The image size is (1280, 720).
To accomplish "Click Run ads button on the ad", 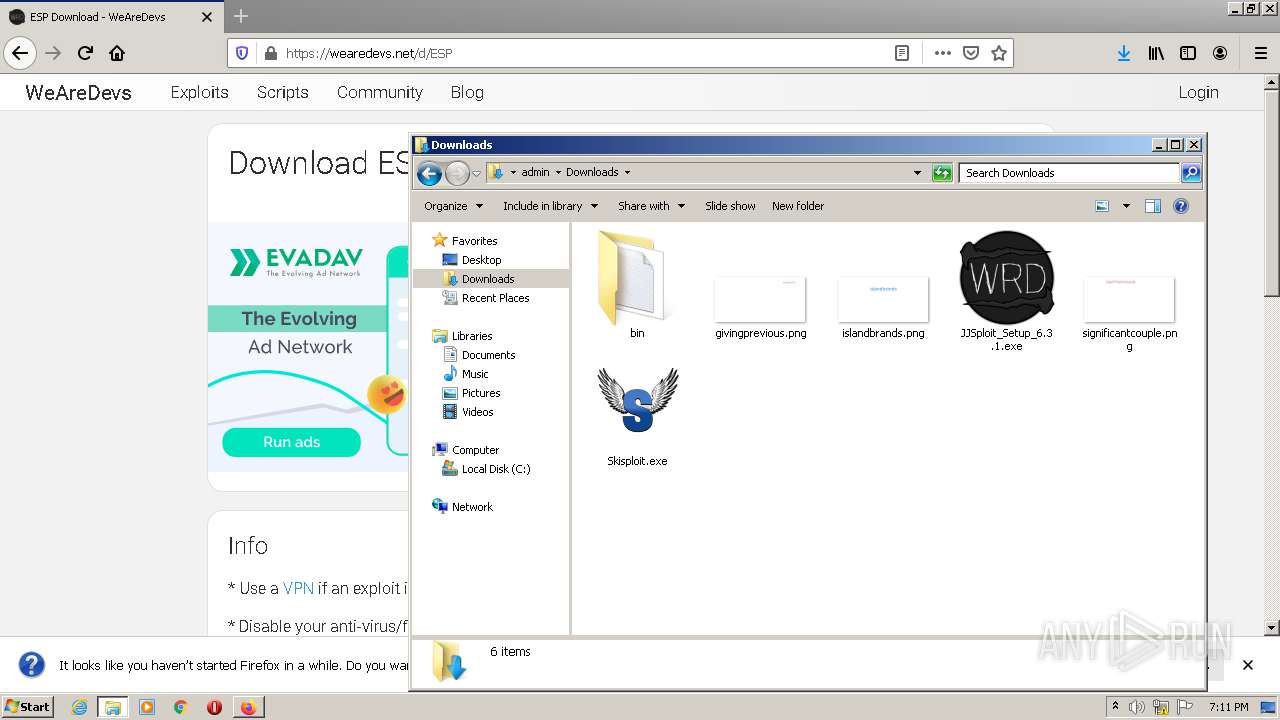I will coord(291,442).
